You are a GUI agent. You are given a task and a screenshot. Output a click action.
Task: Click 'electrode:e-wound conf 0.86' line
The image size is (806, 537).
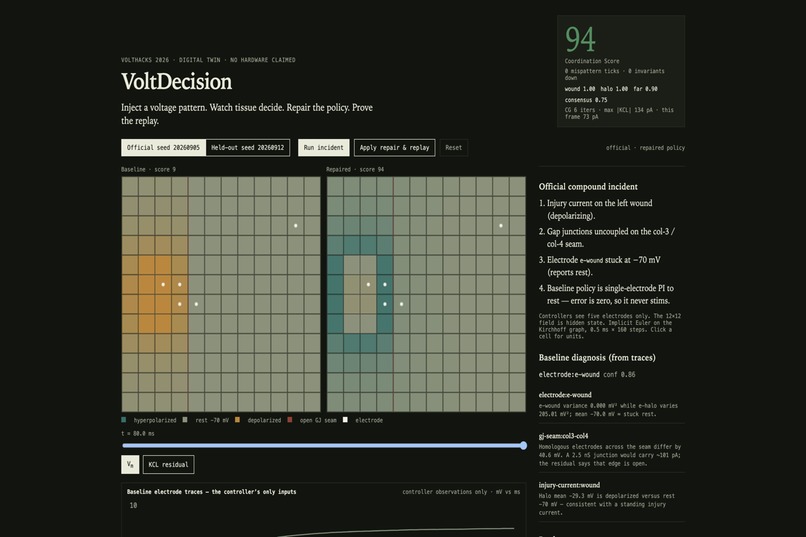[587, 375]
